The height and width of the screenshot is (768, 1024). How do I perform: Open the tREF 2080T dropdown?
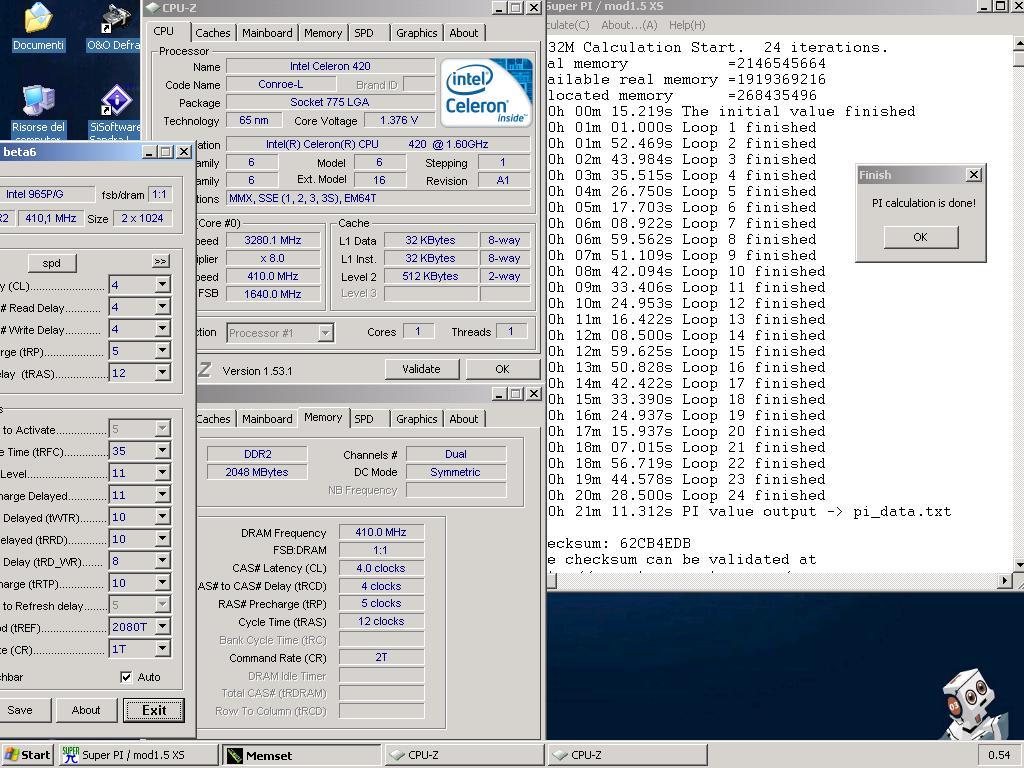(x=163, y=627)
